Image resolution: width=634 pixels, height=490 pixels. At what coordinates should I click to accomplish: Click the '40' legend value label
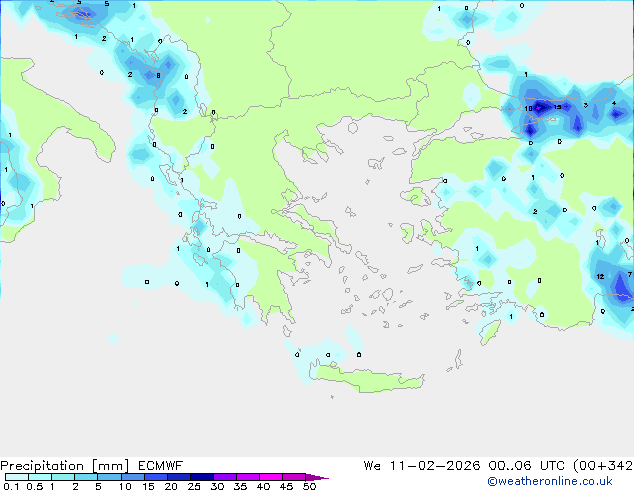[x=263, y=486]
